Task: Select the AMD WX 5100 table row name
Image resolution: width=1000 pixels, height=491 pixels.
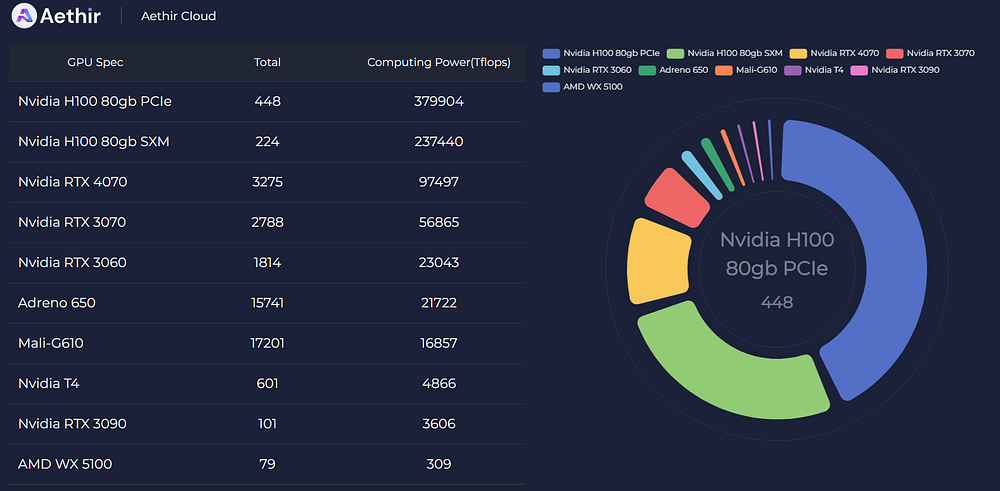Action: 65,464
